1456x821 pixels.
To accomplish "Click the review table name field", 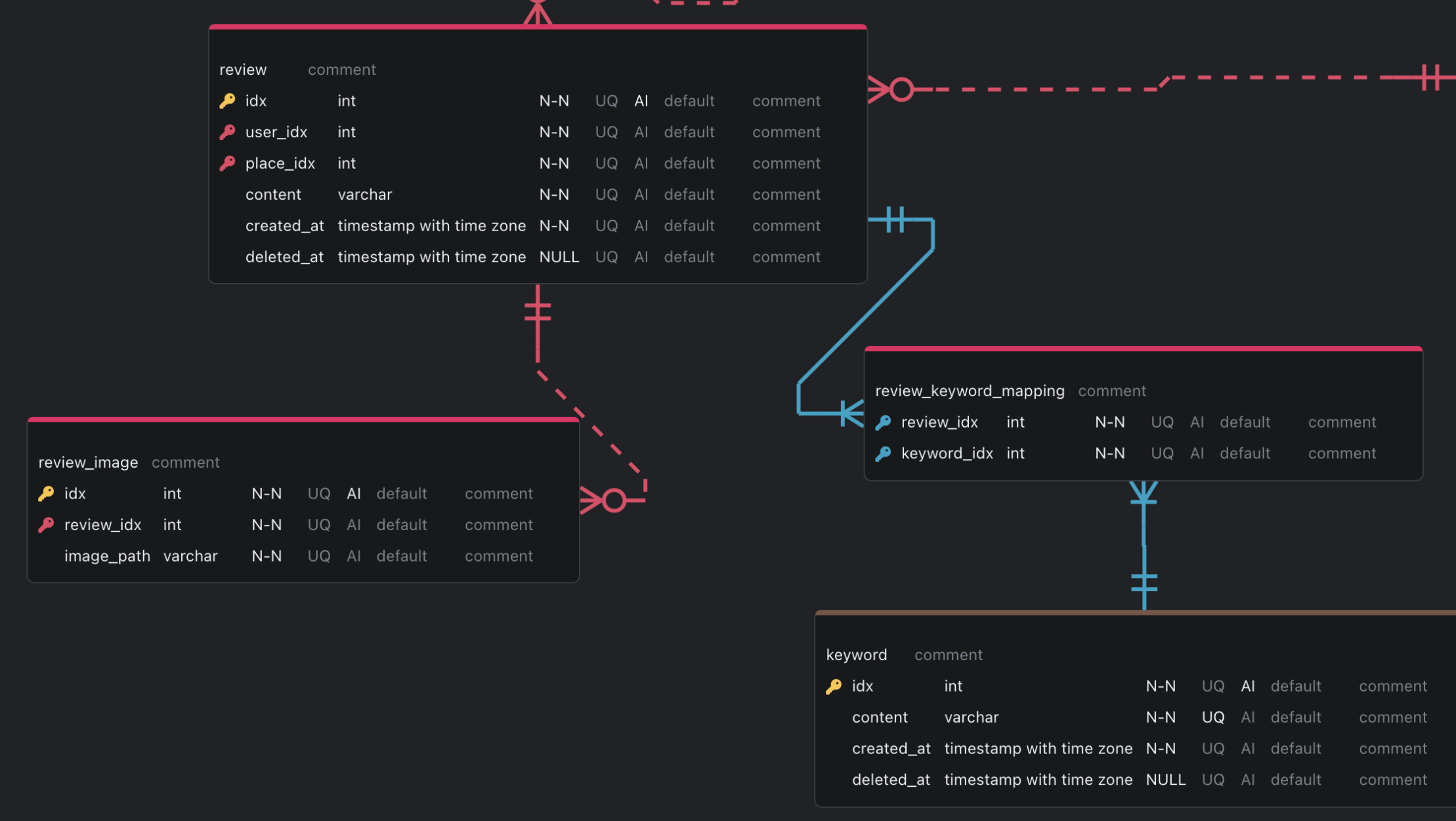I will click(243, 70).
